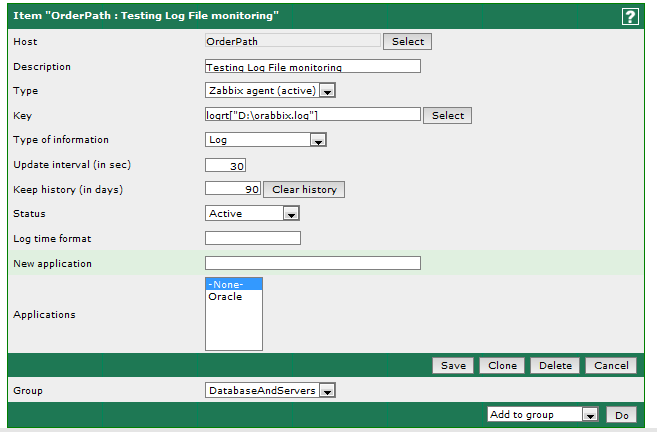Clone this item
This screenshot has height=440, width=657.
click(x=502, y=365)
